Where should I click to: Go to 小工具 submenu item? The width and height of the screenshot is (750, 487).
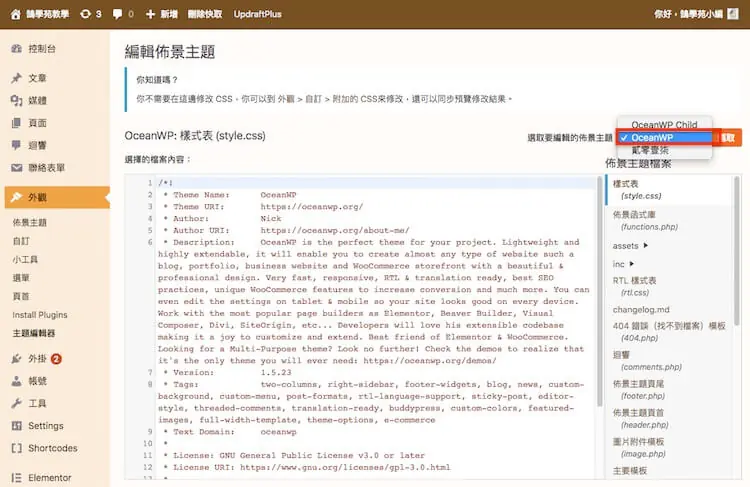click(x=25, y=259)
